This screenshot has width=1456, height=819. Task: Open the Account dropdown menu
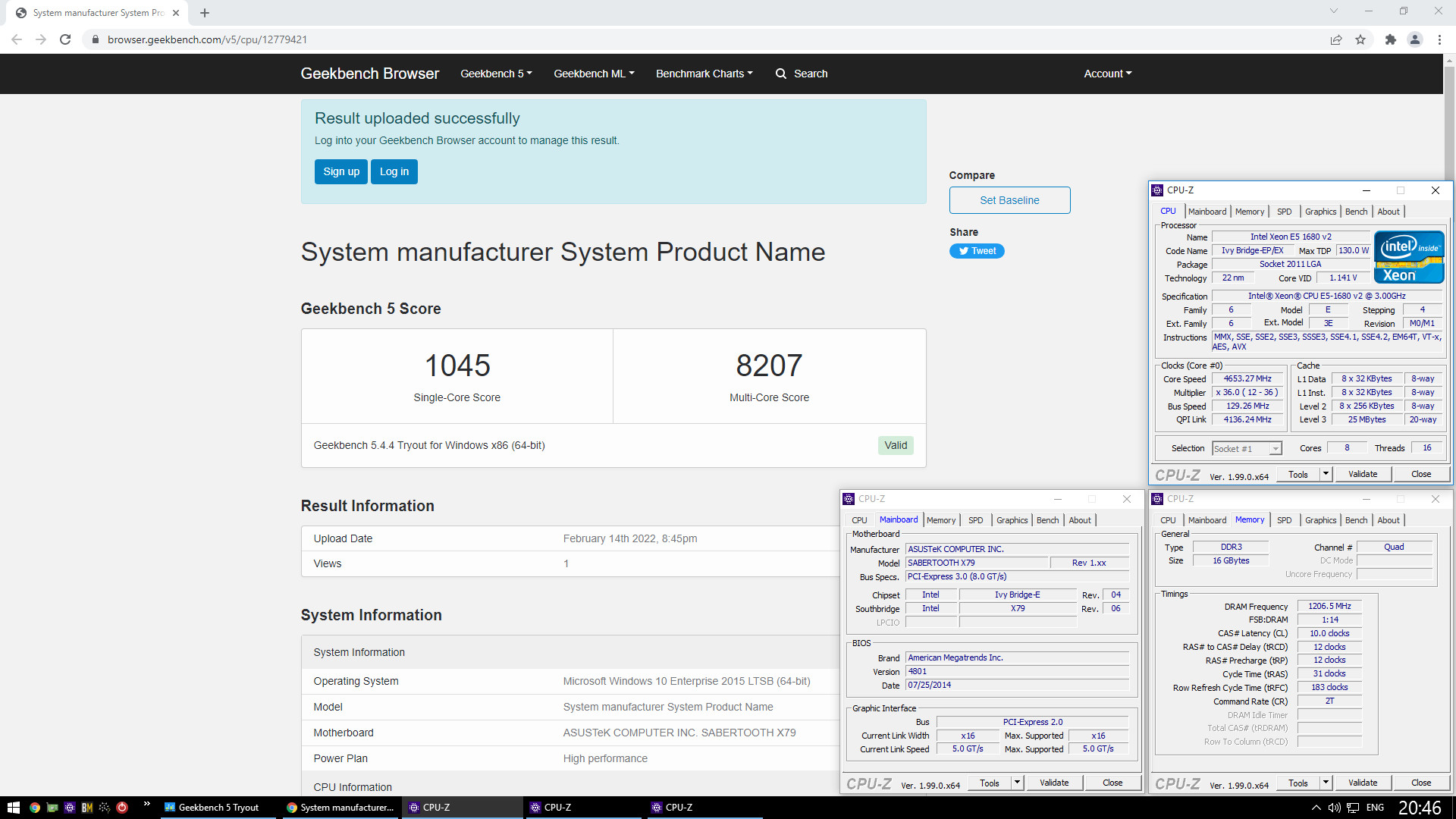1108,74
